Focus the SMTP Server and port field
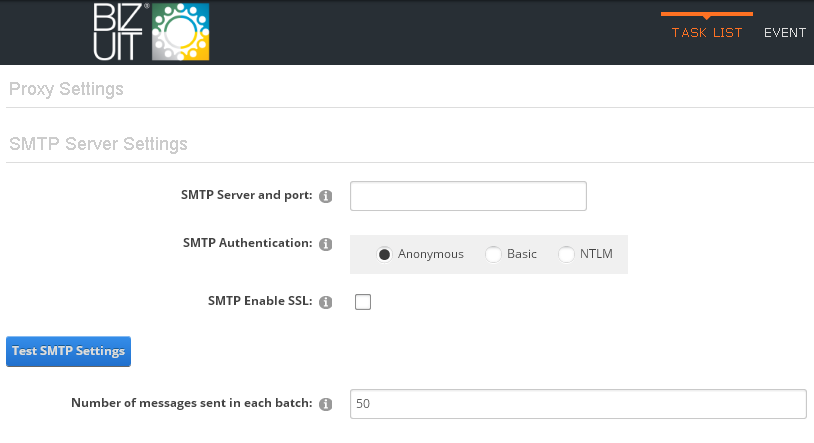 [468, 196]
